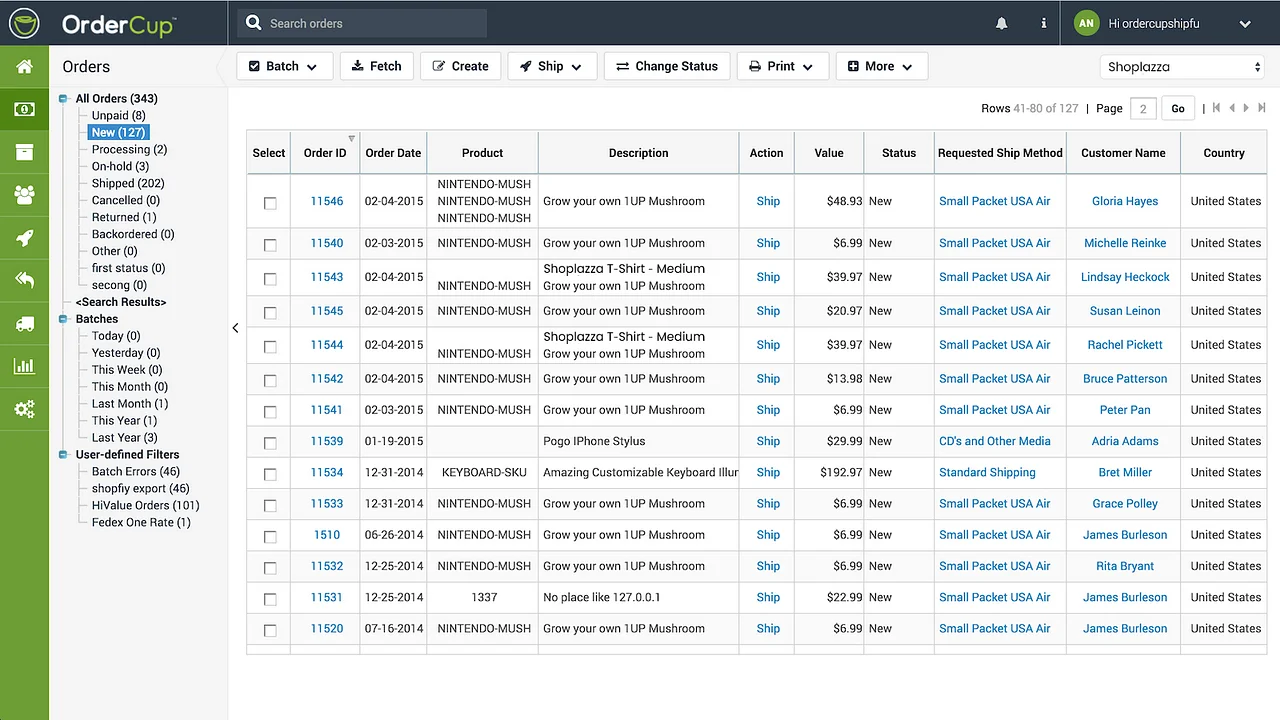Open the Settings gears icon
Image resolution: width=1280 pixels, height=720 pixels.
(x=24, y=409)
